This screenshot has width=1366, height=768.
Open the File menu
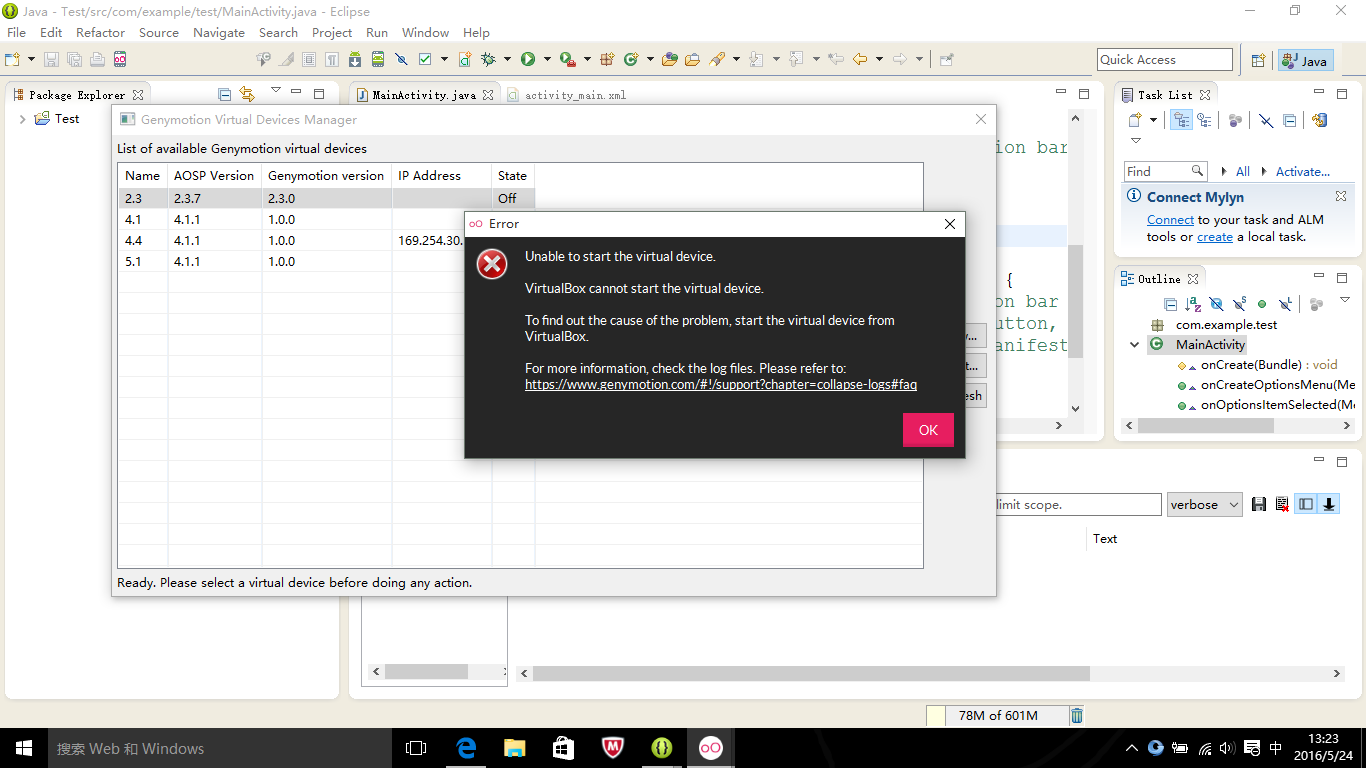(17, 32)
